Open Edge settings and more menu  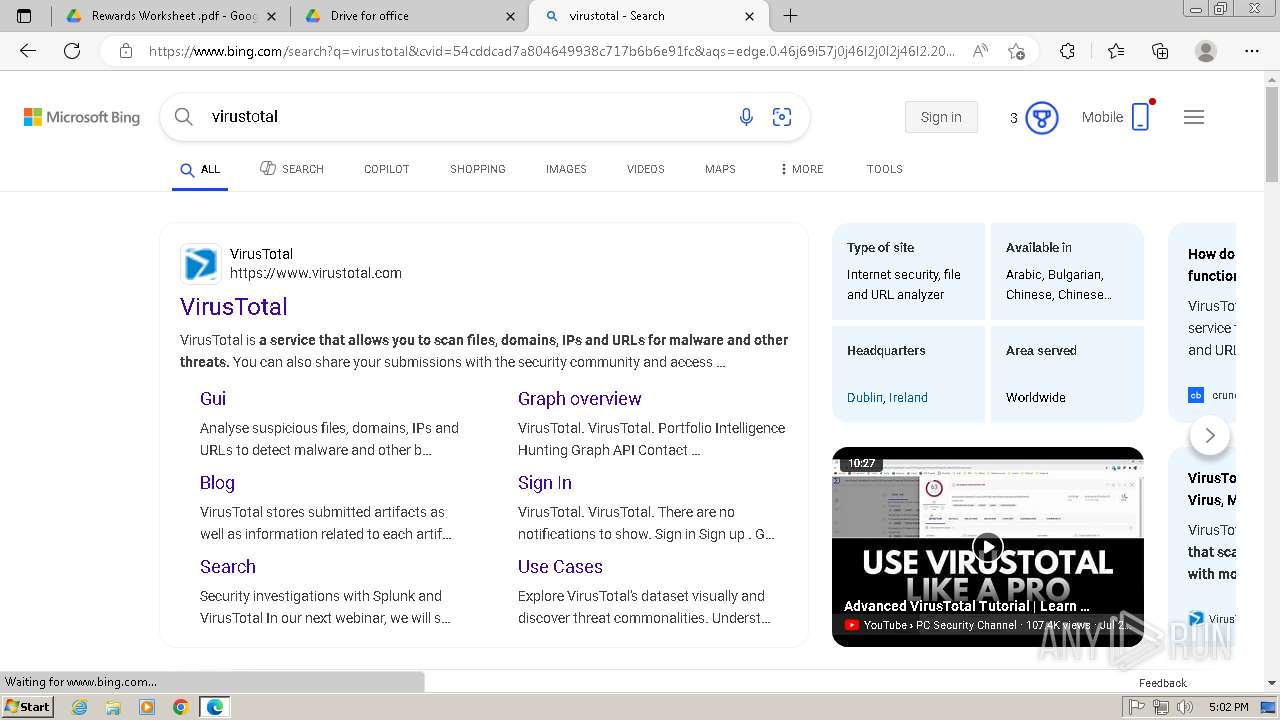1252,51
